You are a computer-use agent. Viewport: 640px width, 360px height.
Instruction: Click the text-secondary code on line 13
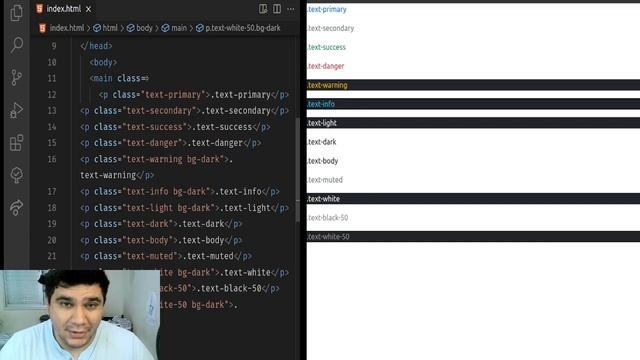pyautogui.click(x=184, y=111)
